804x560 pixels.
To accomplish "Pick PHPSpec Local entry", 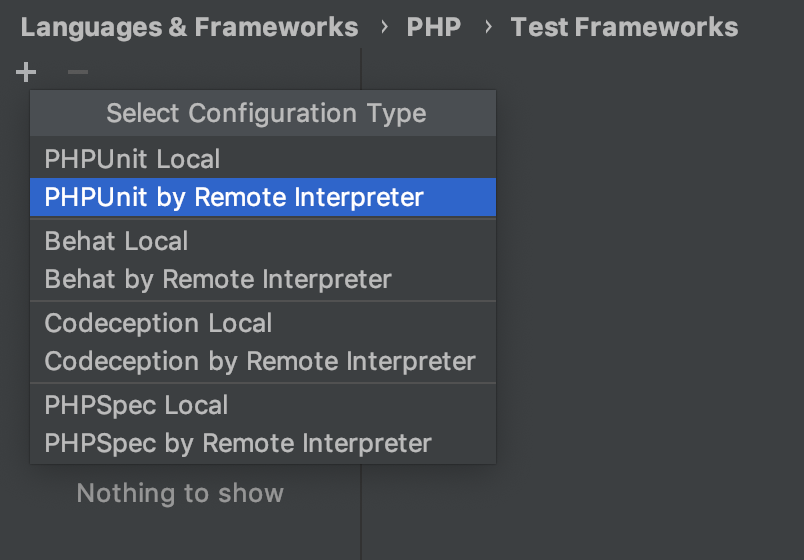I will pyautogui.click(x=136, y=405).
